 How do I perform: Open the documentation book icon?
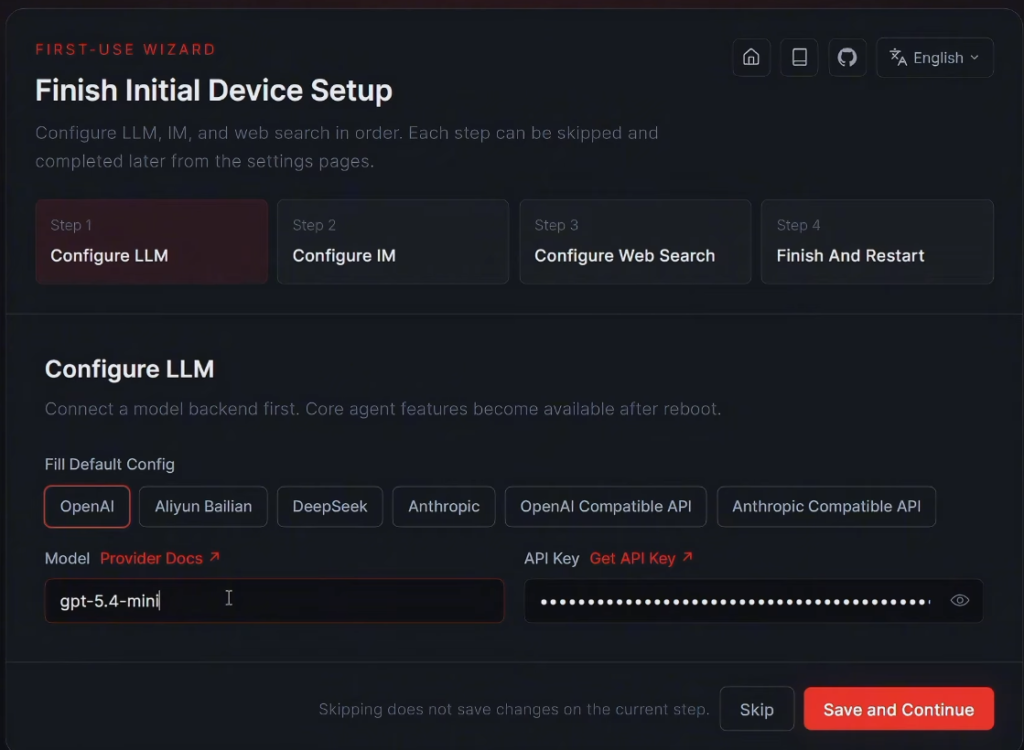(x=799, y=57)
